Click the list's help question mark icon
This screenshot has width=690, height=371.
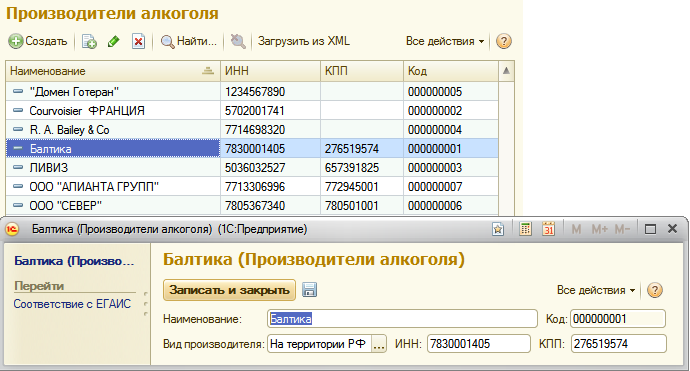503,41
